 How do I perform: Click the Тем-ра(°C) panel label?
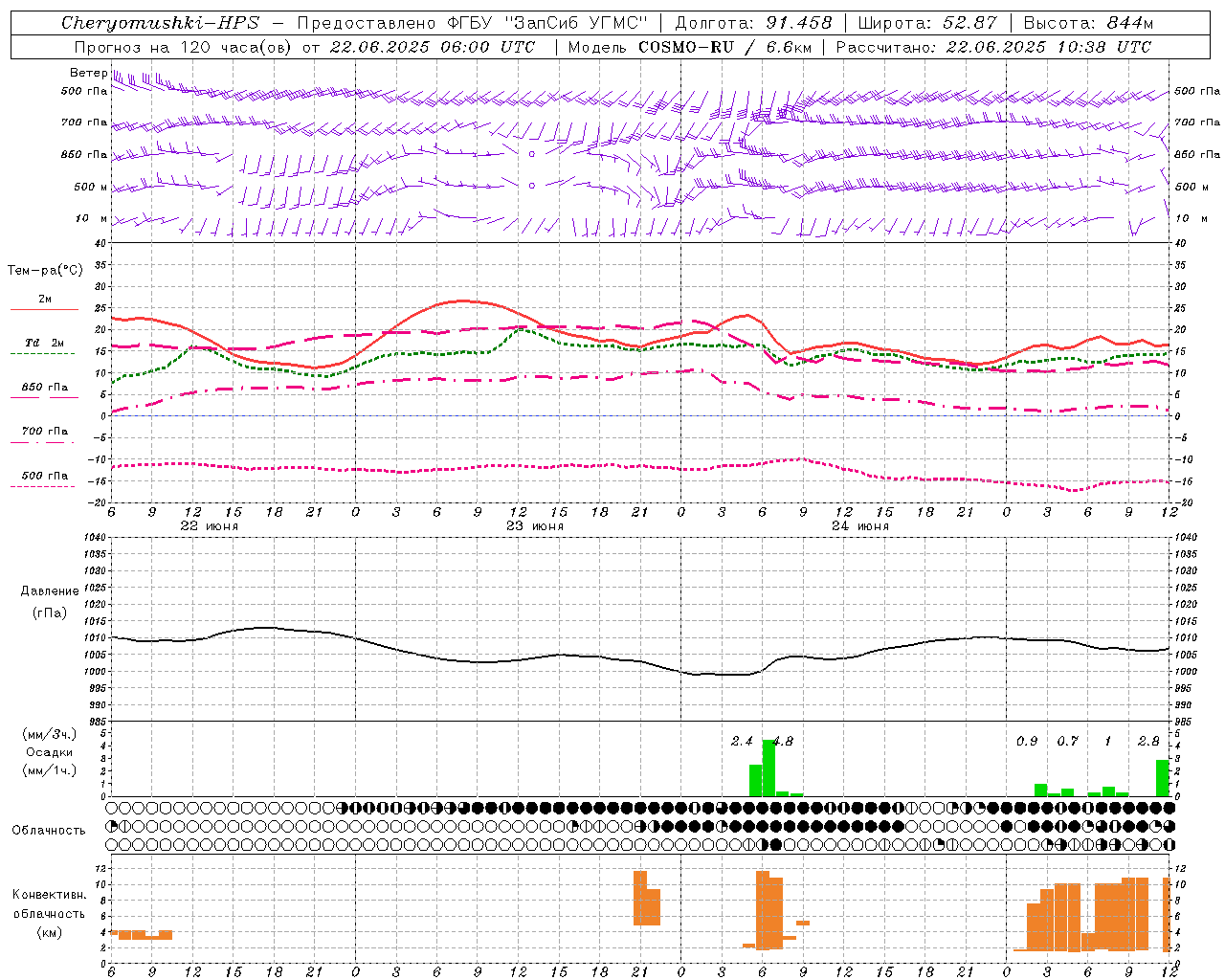pos(45,271)
